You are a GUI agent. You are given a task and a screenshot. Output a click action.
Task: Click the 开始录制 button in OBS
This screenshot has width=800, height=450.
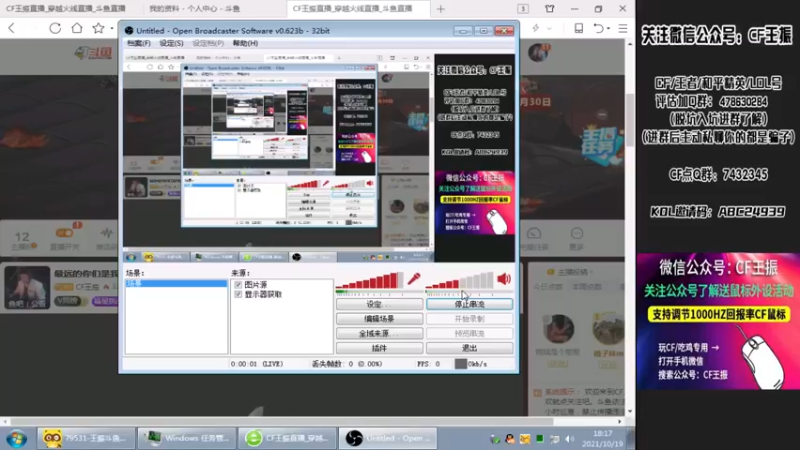469,319
